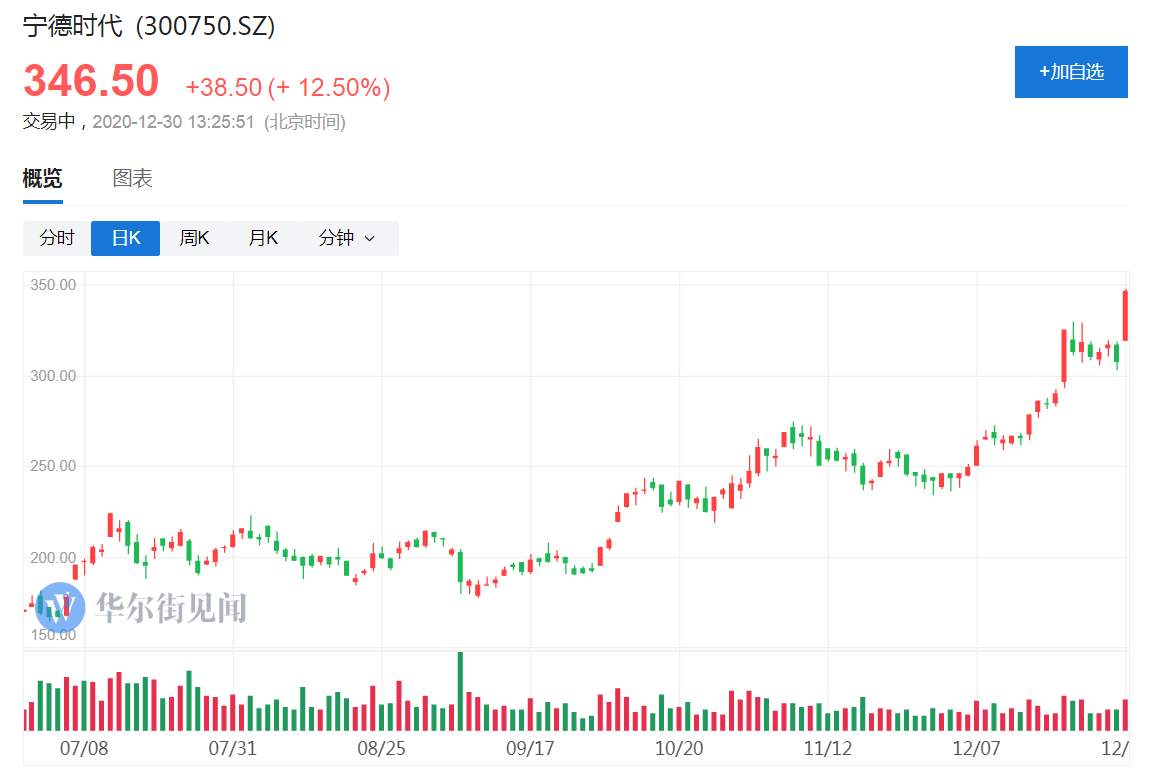Click the tallest green volume bar
This screenshot has width=1160, height=774.
click(460, 691)
